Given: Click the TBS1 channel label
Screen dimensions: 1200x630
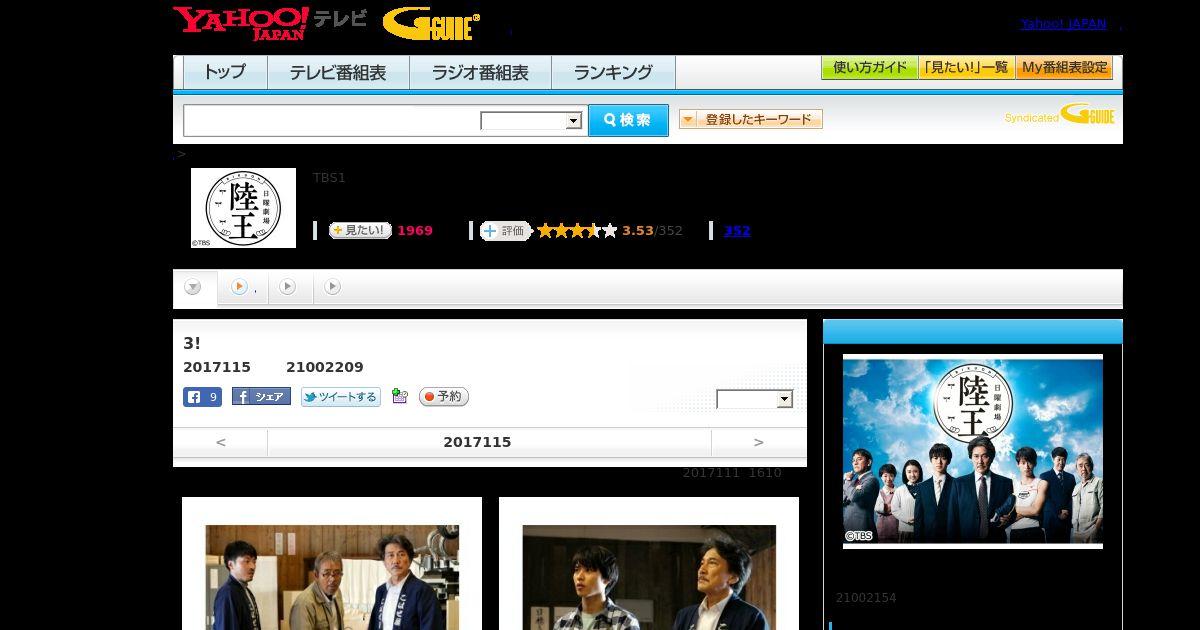Looking at the screenshot, I should click(x=329, y=178).
